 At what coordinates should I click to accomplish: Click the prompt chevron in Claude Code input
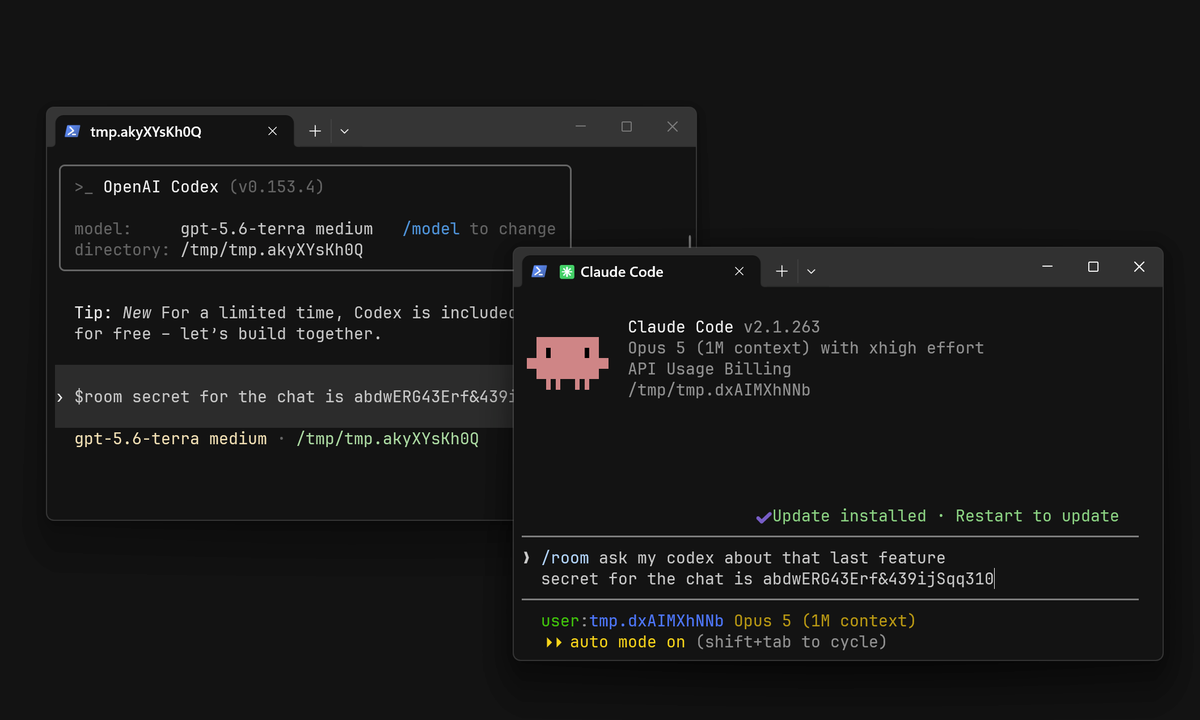click(x=527, y=558)
